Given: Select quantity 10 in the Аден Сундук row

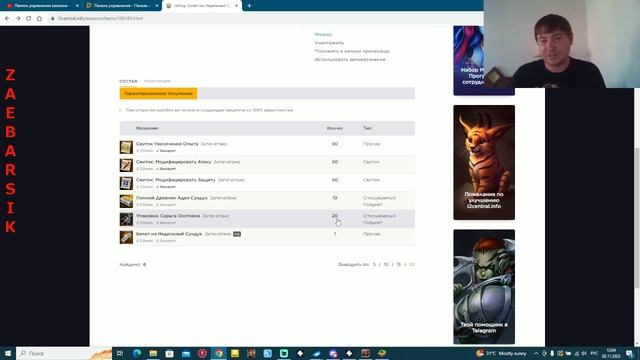Looking at the screenshot, I should click(335, 198).
